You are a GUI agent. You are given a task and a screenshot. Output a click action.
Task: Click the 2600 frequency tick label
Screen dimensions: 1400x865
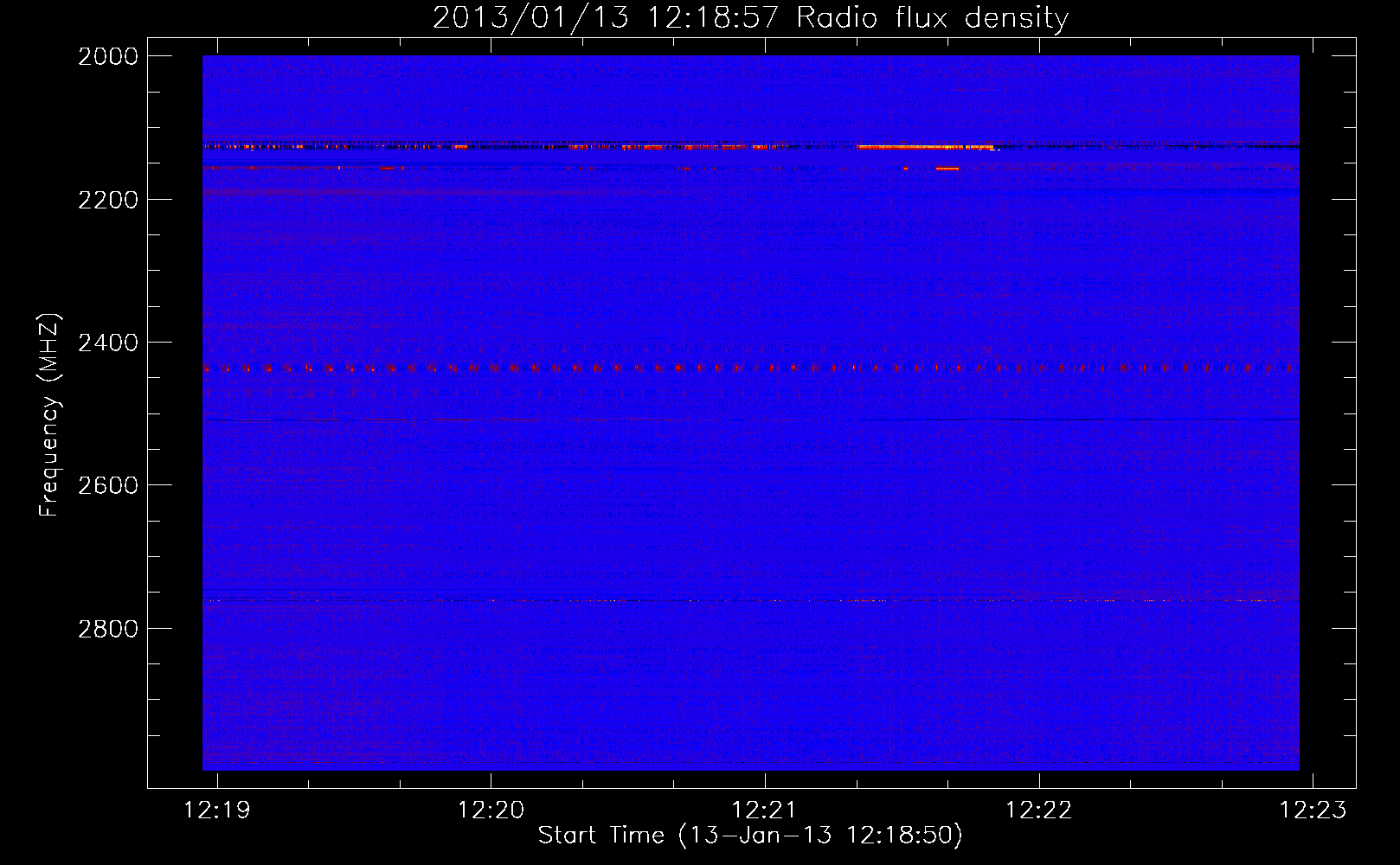[108, 485]
